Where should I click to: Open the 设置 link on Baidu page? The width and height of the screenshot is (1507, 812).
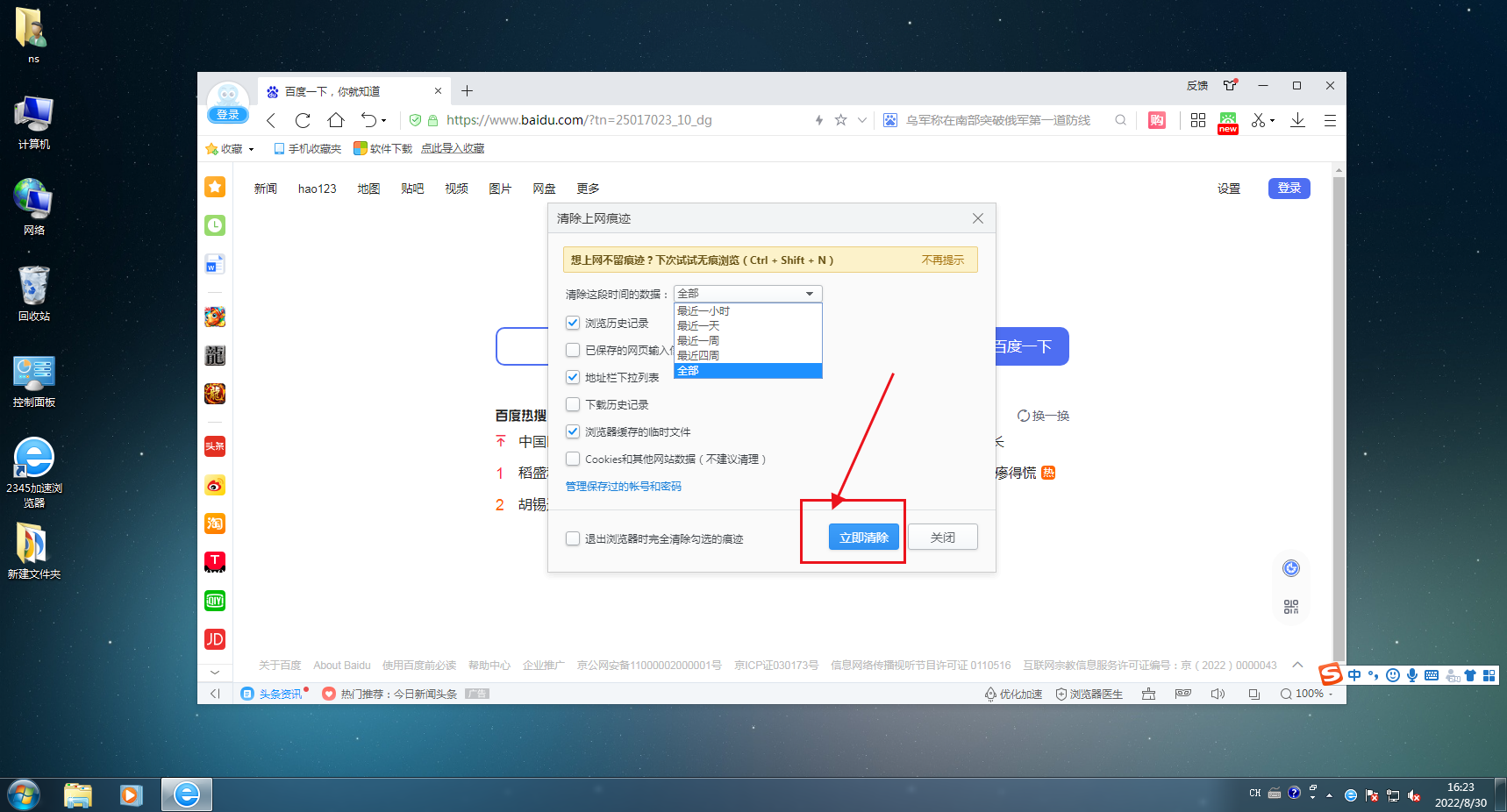click(1229, 189)
